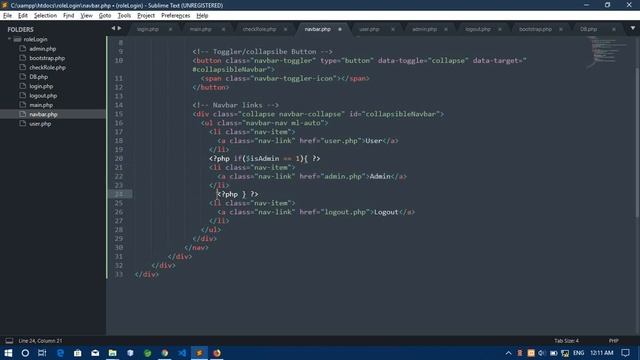
Task: Open volume control in system tray
Action: coord(542,353)
